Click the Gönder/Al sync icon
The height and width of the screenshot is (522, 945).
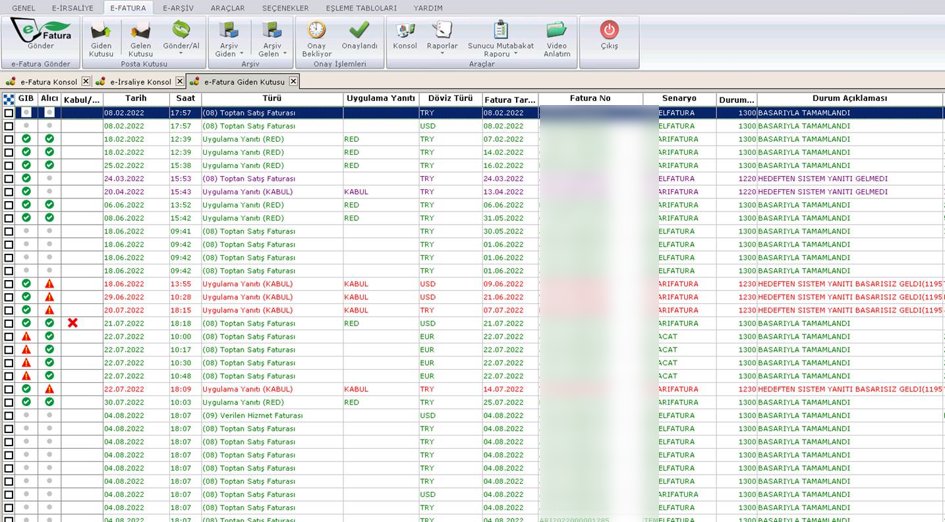click(x=181, y=30)
